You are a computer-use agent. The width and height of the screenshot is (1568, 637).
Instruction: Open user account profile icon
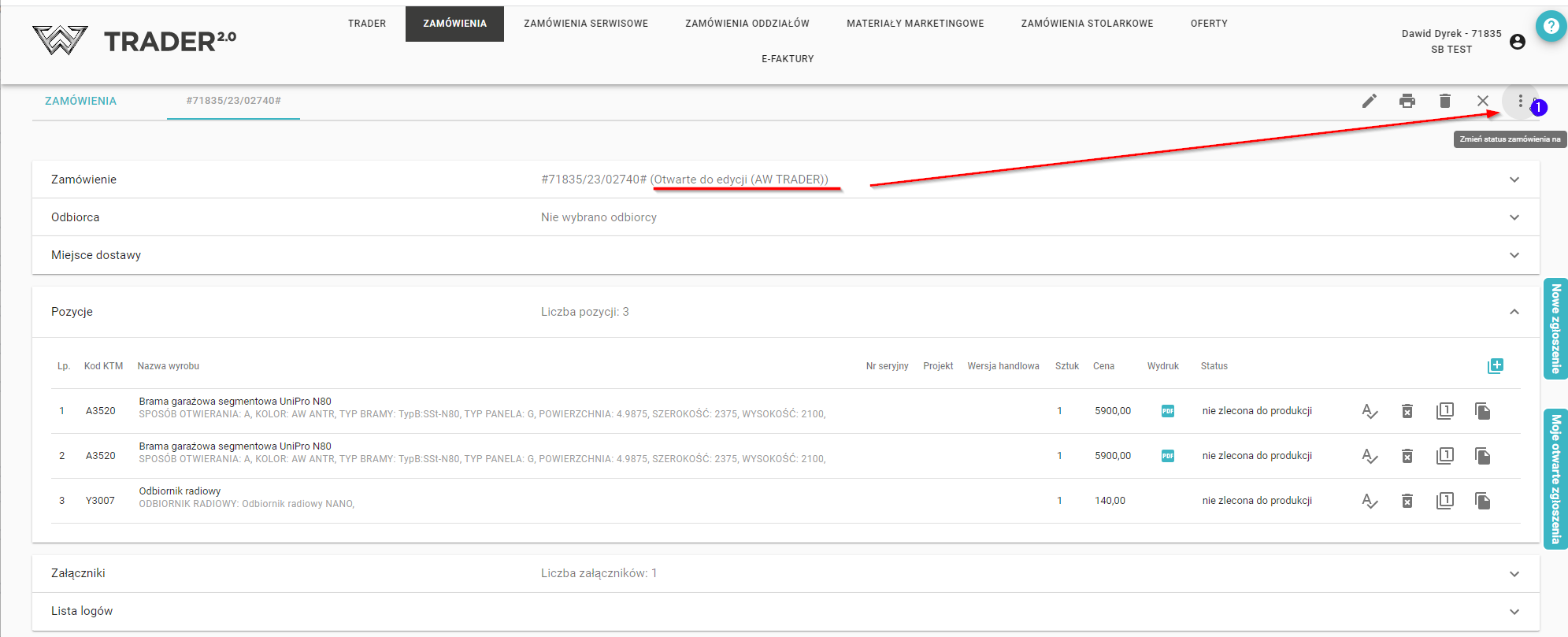tap(1518, 42)
